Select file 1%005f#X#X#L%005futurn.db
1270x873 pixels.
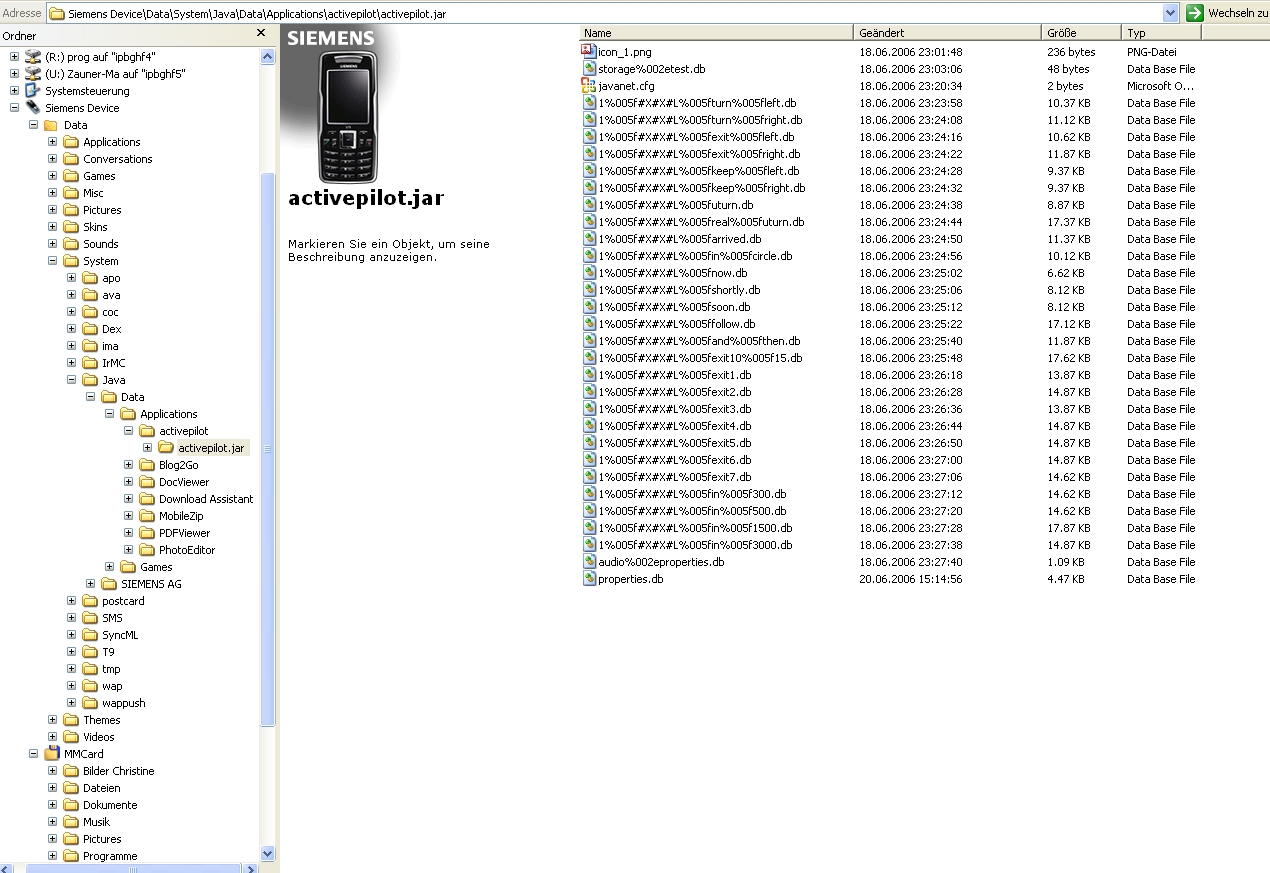coord(675,205)
